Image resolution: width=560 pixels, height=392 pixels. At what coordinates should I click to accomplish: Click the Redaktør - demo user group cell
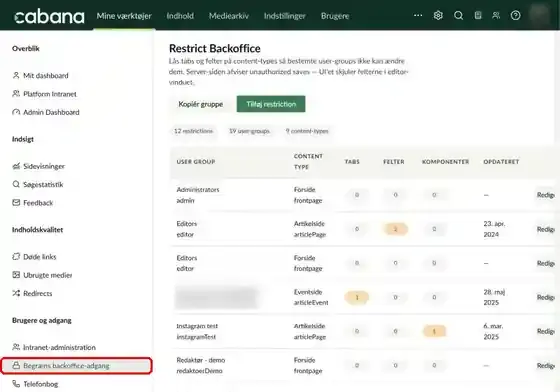coord(201,365)
